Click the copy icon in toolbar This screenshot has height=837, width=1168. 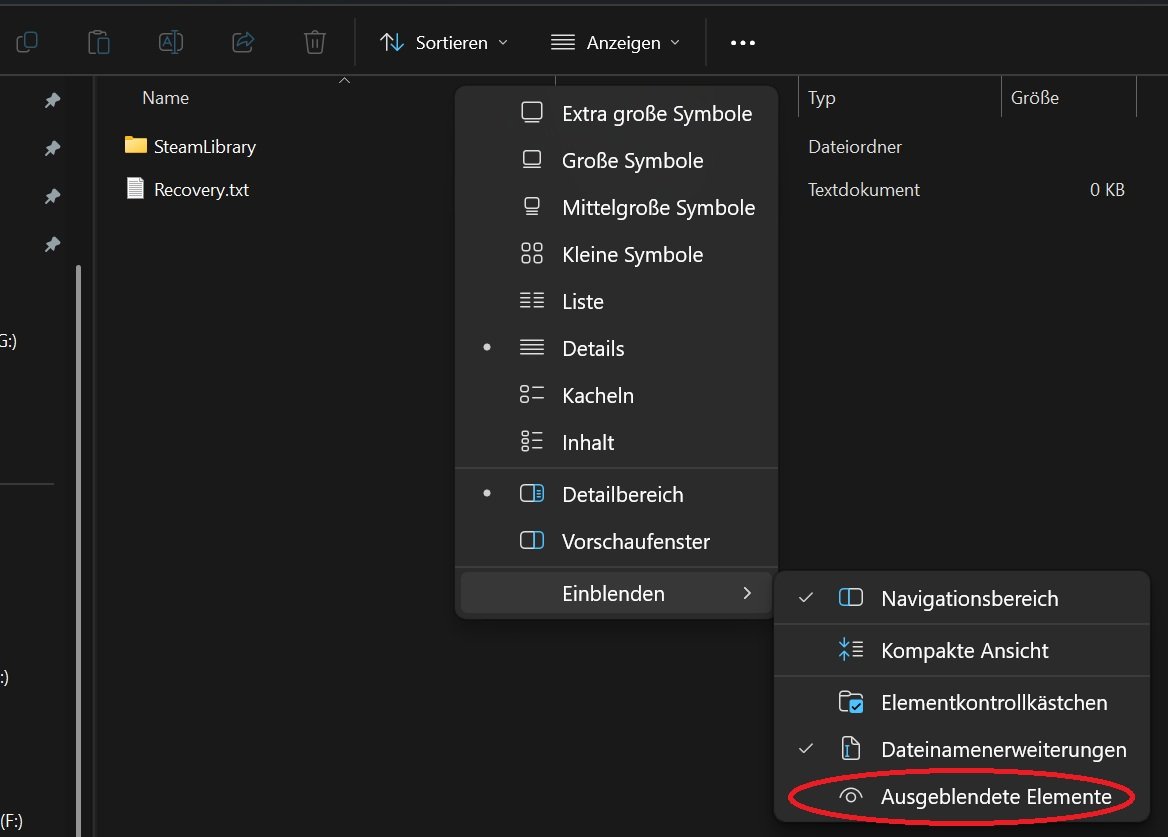(x=27, y=42)
